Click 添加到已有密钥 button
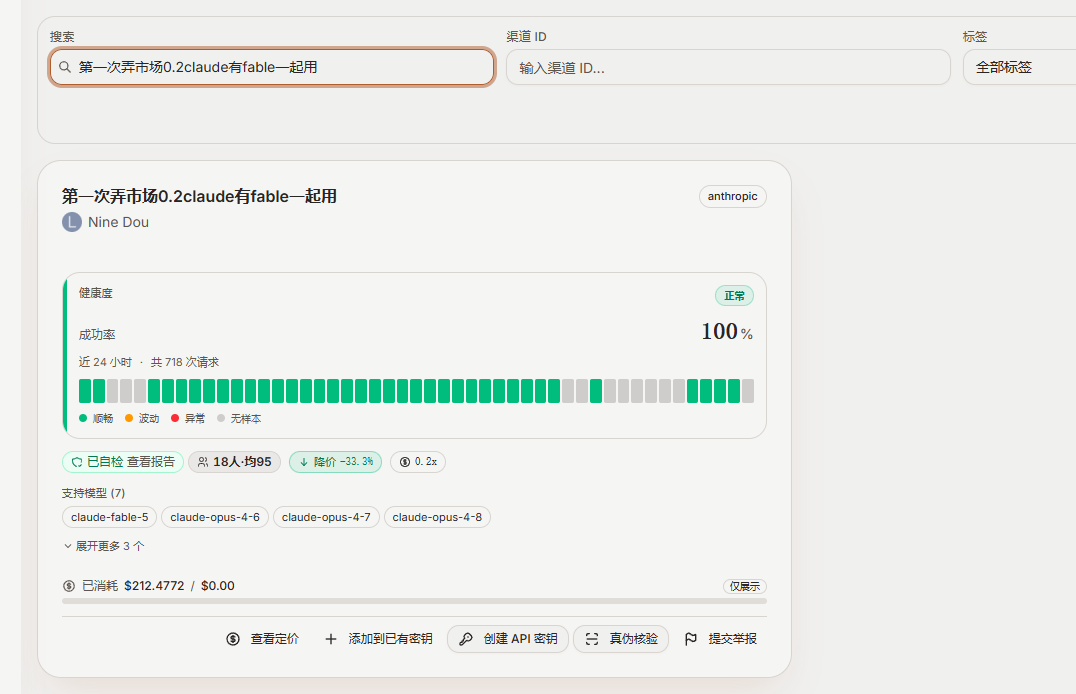Screen dimensions: 1076x694 378,639
